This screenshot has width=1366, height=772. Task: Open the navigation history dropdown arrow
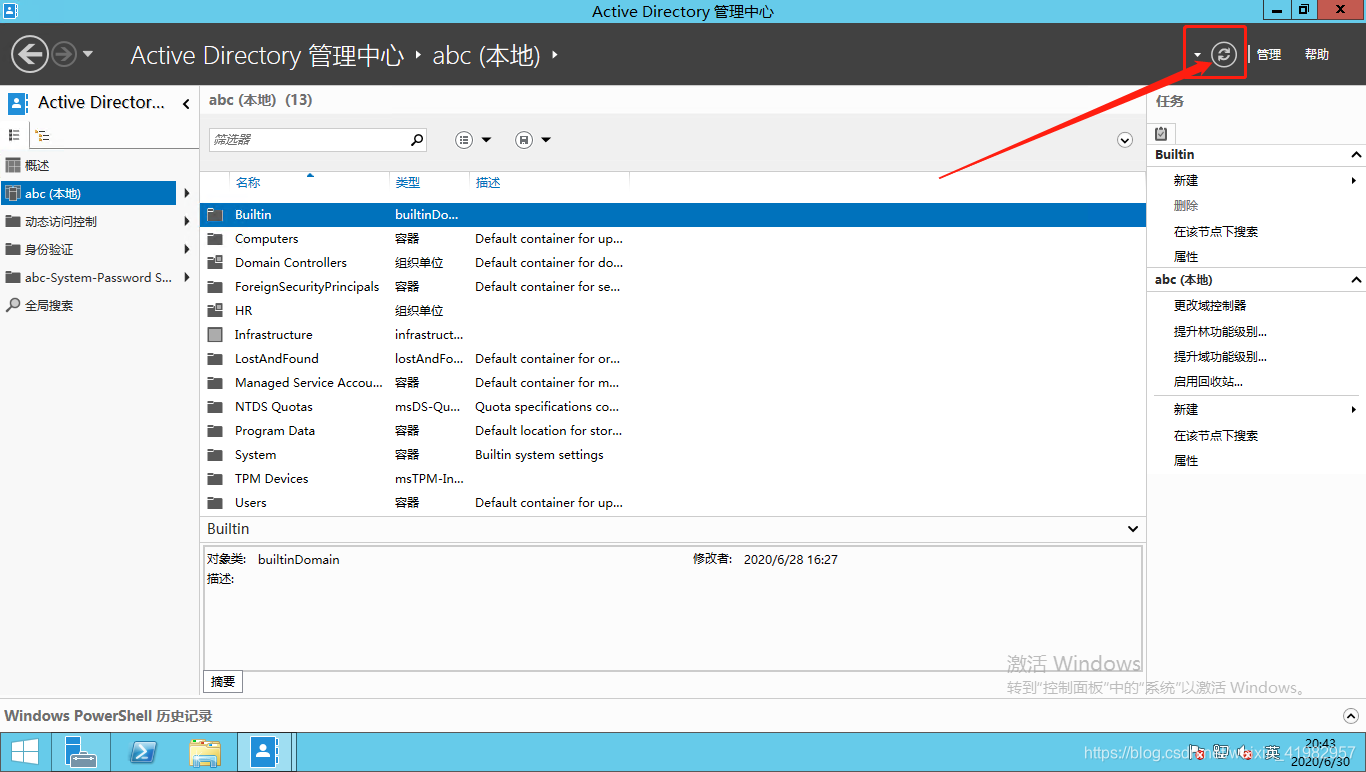pyautogui.click(x=88, y=54)
